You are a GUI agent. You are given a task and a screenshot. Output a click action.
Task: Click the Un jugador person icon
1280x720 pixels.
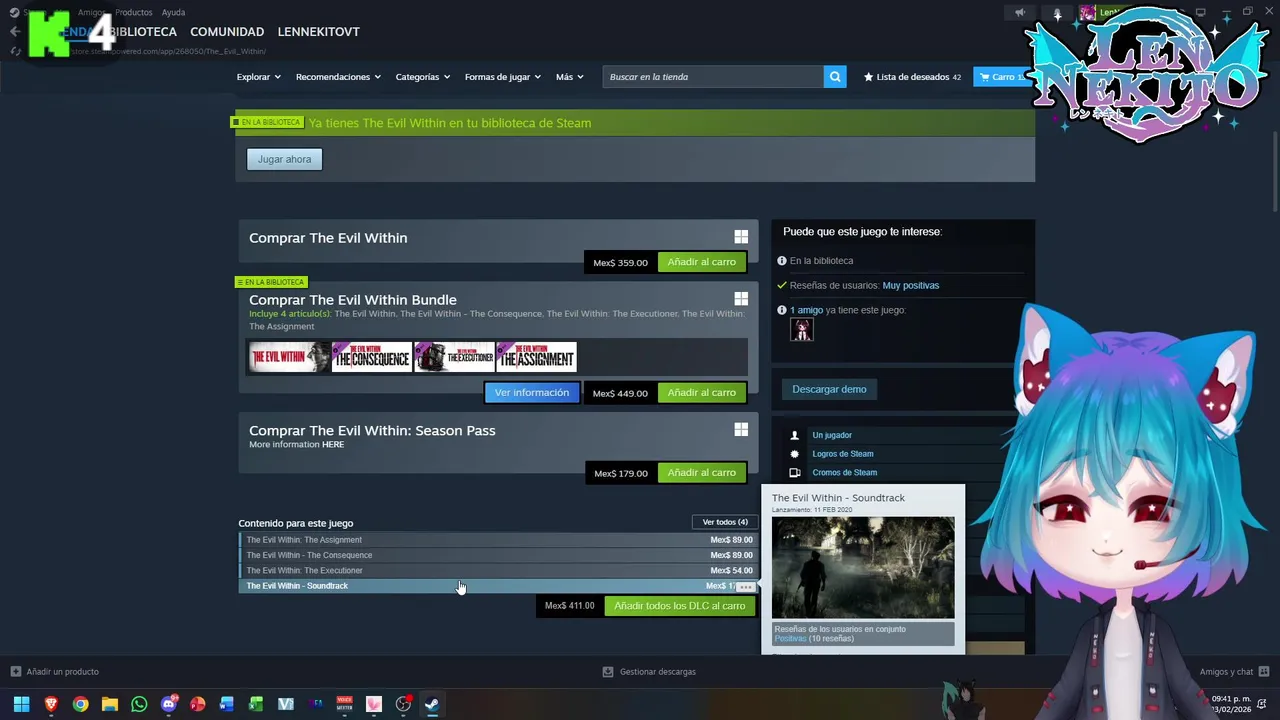point(795,435)
